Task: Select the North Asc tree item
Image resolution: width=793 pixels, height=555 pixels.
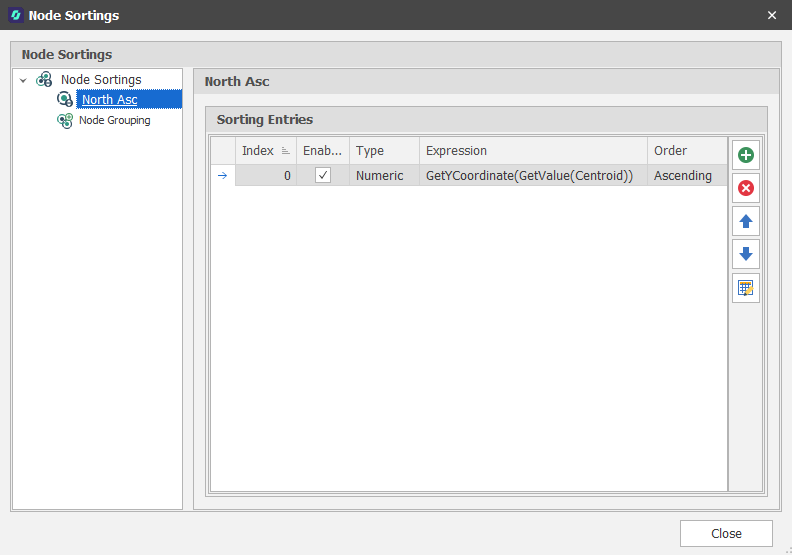Action: pos(110,99)
